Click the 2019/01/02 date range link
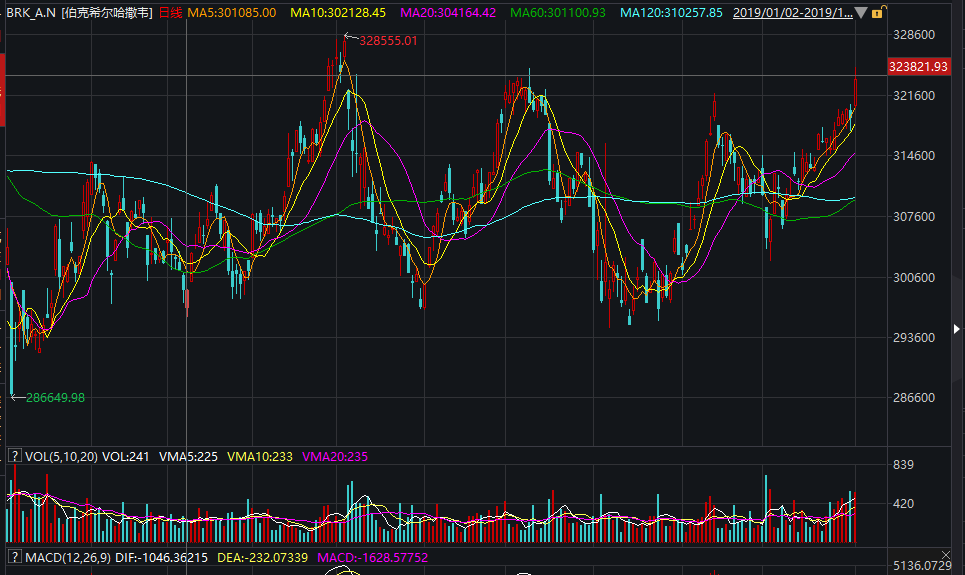Viewport: 965px width, 575px height. [792, 13]
